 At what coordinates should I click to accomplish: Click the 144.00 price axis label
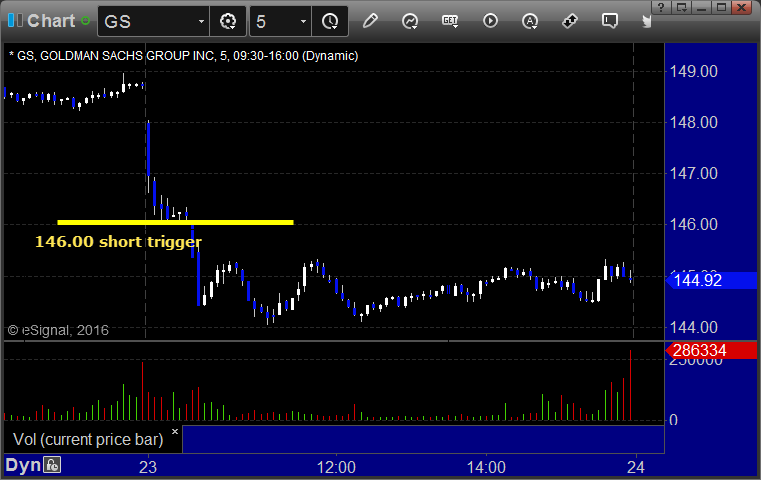coord(694,327)
